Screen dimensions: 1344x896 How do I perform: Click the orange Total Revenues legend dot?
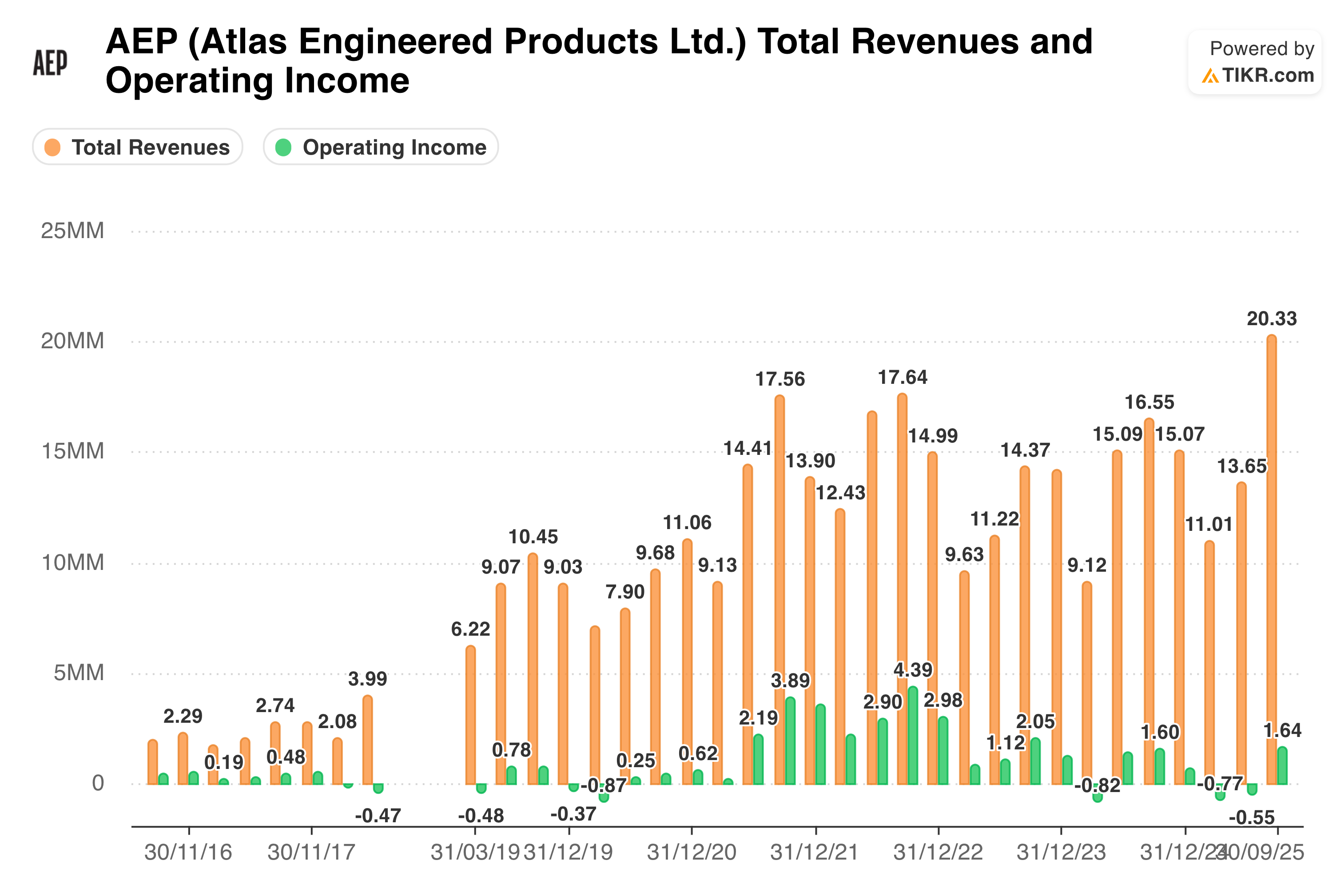(x=52, y=147)
